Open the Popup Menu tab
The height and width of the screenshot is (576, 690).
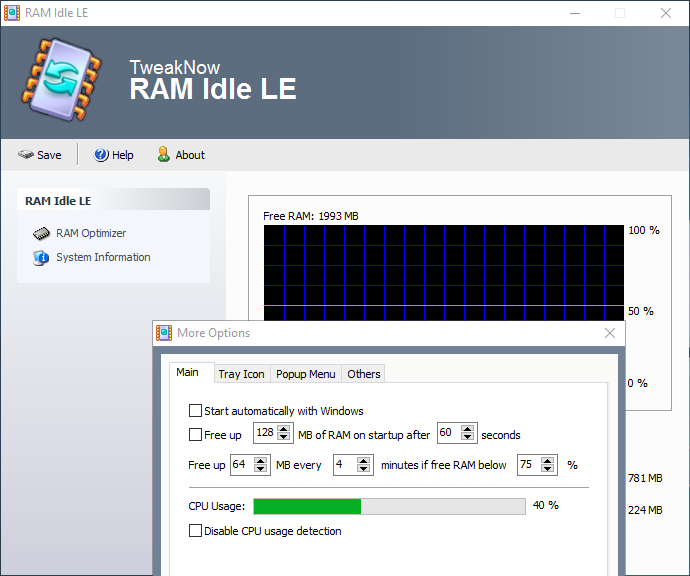click(x=306, y=374)
